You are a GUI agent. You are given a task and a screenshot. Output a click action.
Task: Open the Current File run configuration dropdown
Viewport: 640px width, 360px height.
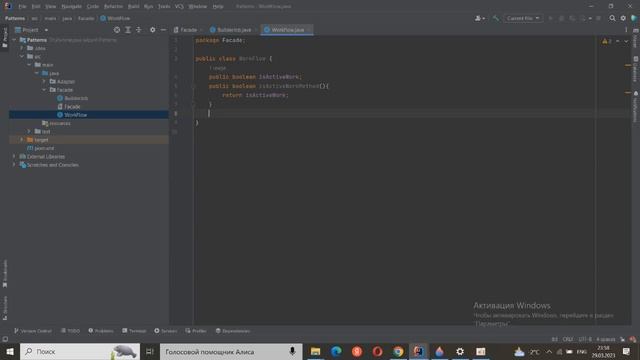coord(523,18)
